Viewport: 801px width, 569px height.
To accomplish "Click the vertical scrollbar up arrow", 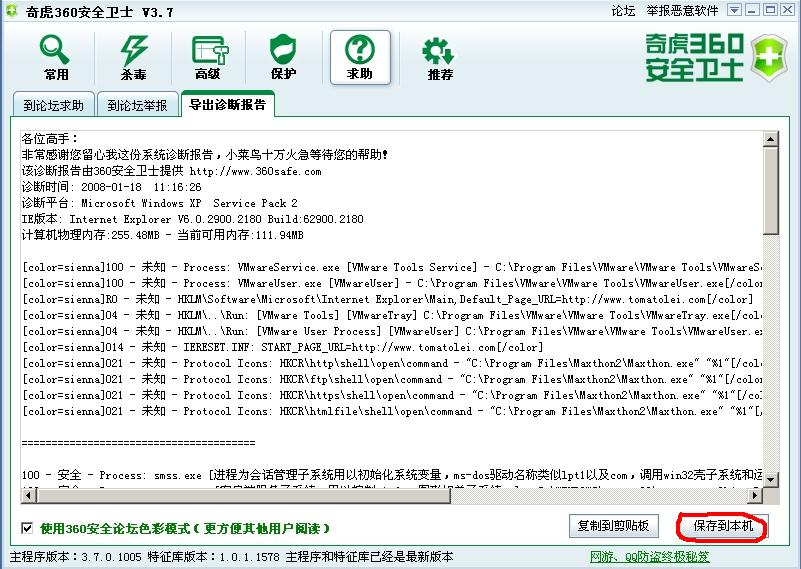I will click(x=771, y=138).
